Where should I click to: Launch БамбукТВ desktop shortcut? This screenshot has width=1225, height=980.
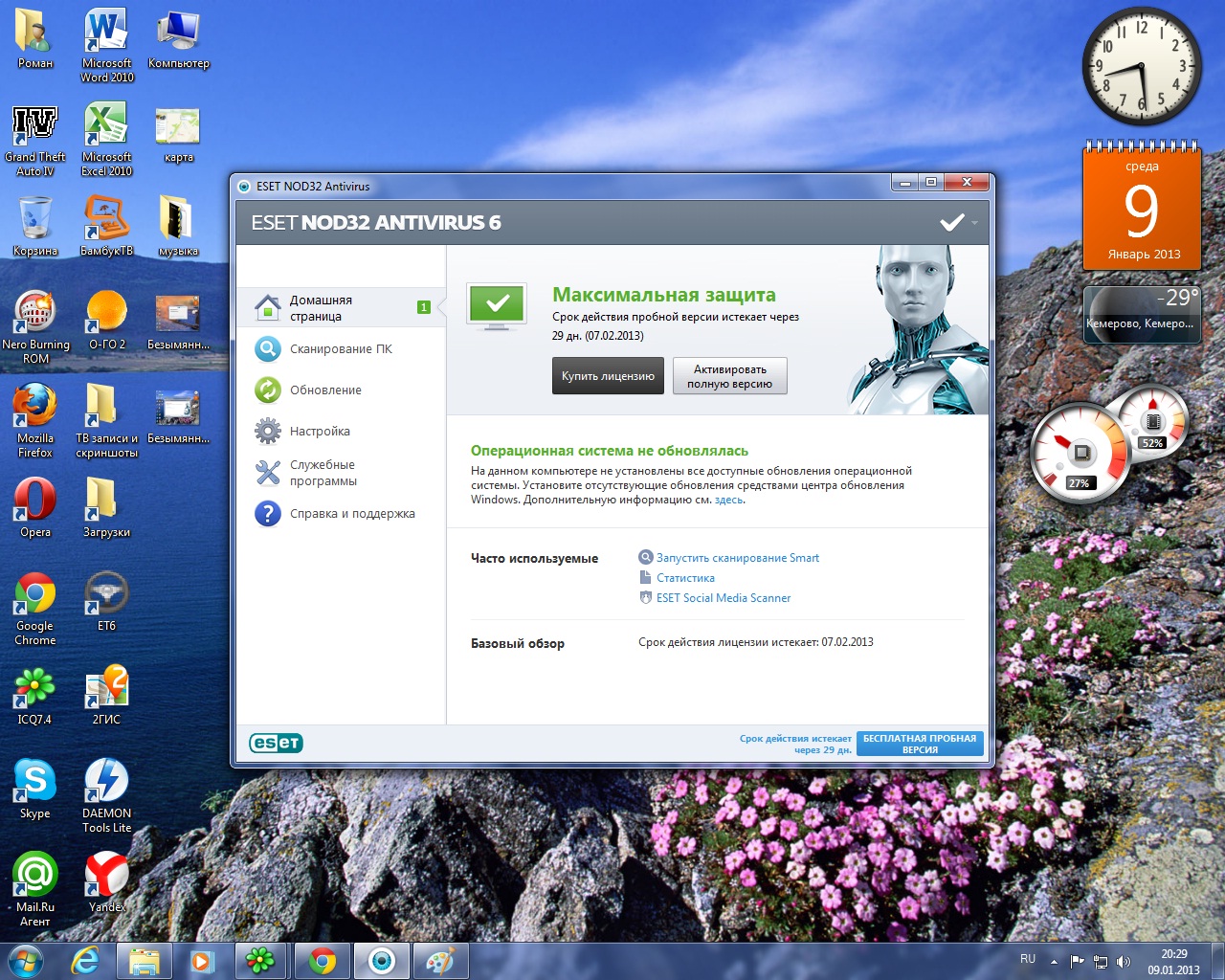click(x=106, y=228)
